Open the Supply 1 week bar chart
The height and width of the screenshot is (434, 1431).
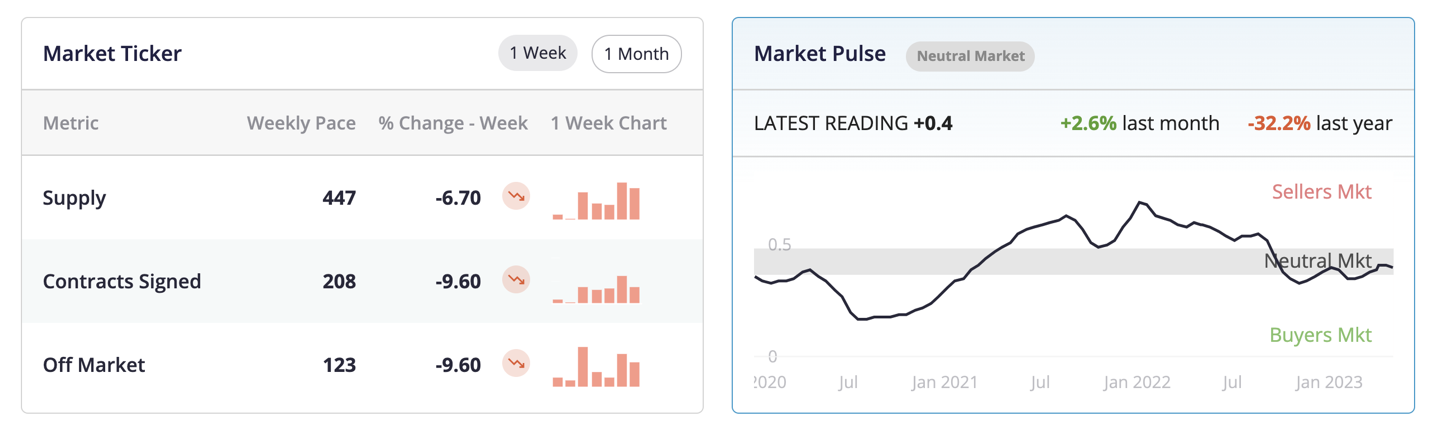click(596, 200)
